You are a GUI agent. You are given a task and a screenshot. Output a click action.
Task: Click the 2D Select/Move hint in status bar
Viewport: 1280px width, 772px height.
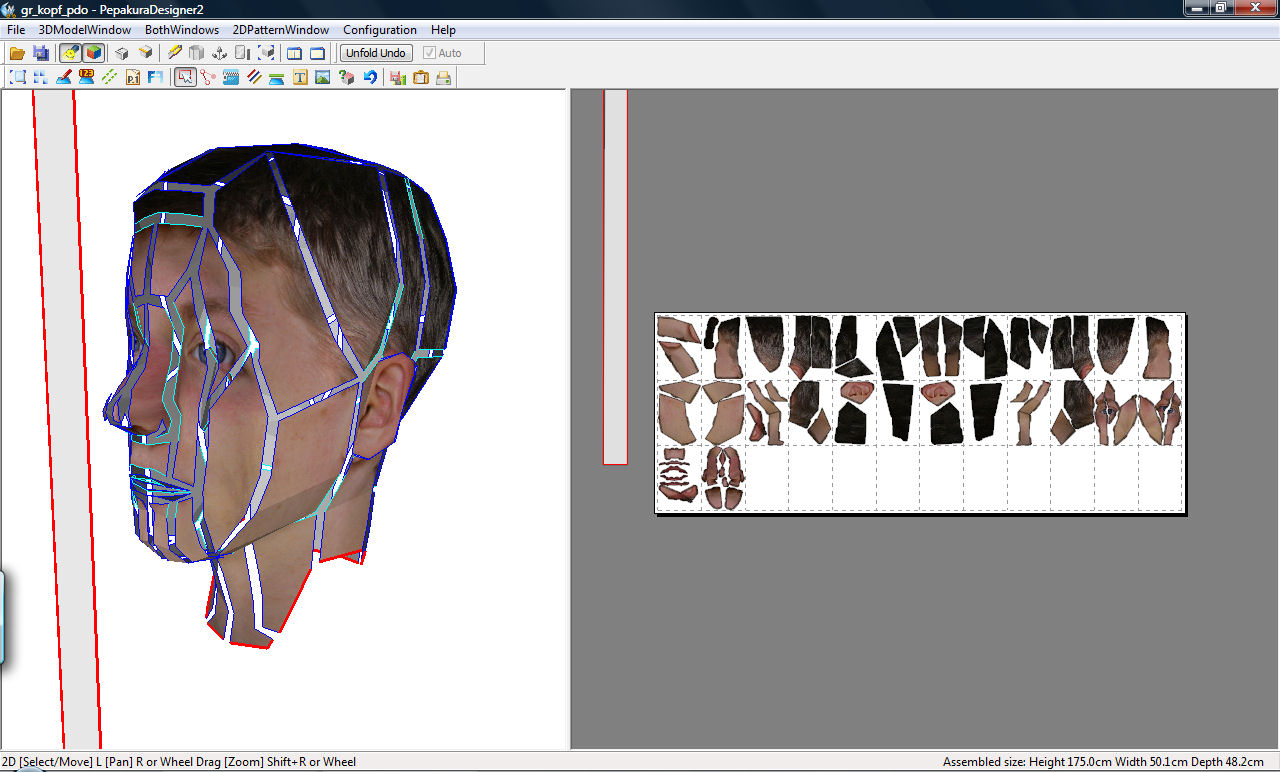[179, 762]
